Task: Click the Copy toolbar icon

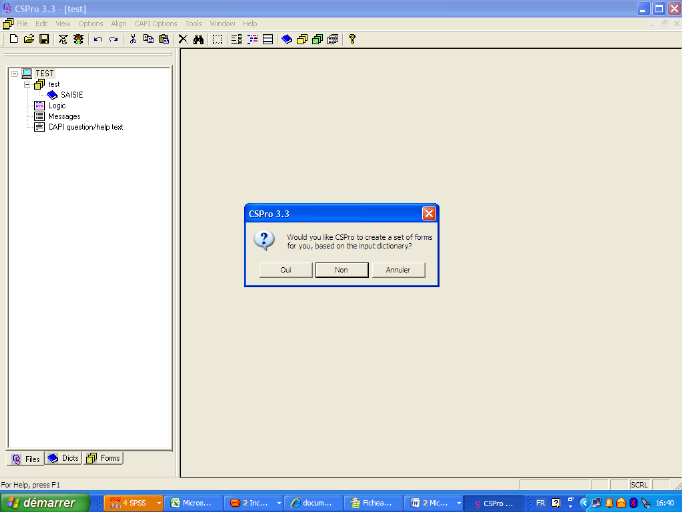Action: pyautogui.click(x=148, y=39)
